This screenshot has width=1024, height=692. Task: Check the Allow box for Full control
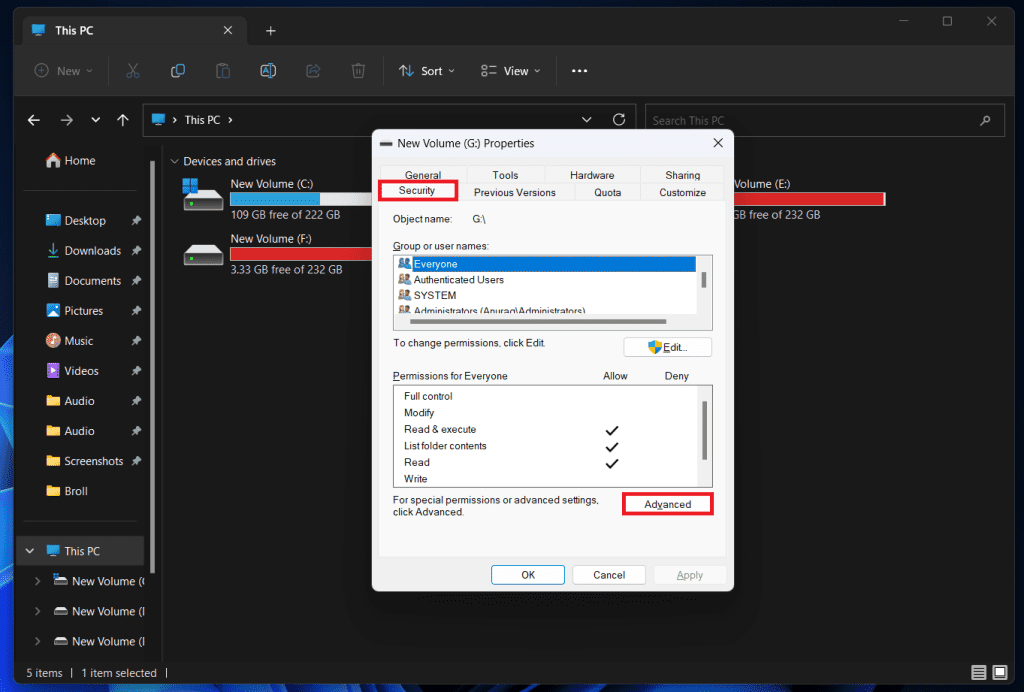[x=613, y=395]
